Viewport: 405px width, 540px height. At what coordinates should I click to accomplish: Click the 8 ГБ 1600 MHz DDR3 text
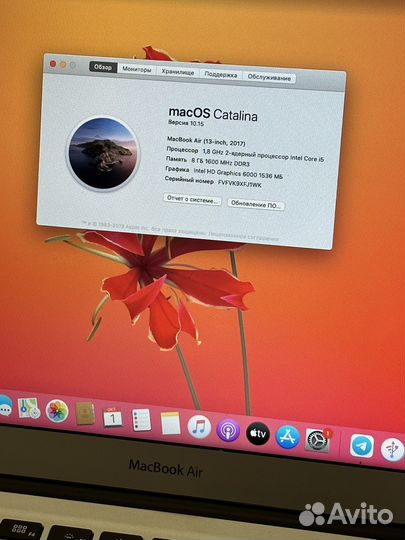coord(220,161)
